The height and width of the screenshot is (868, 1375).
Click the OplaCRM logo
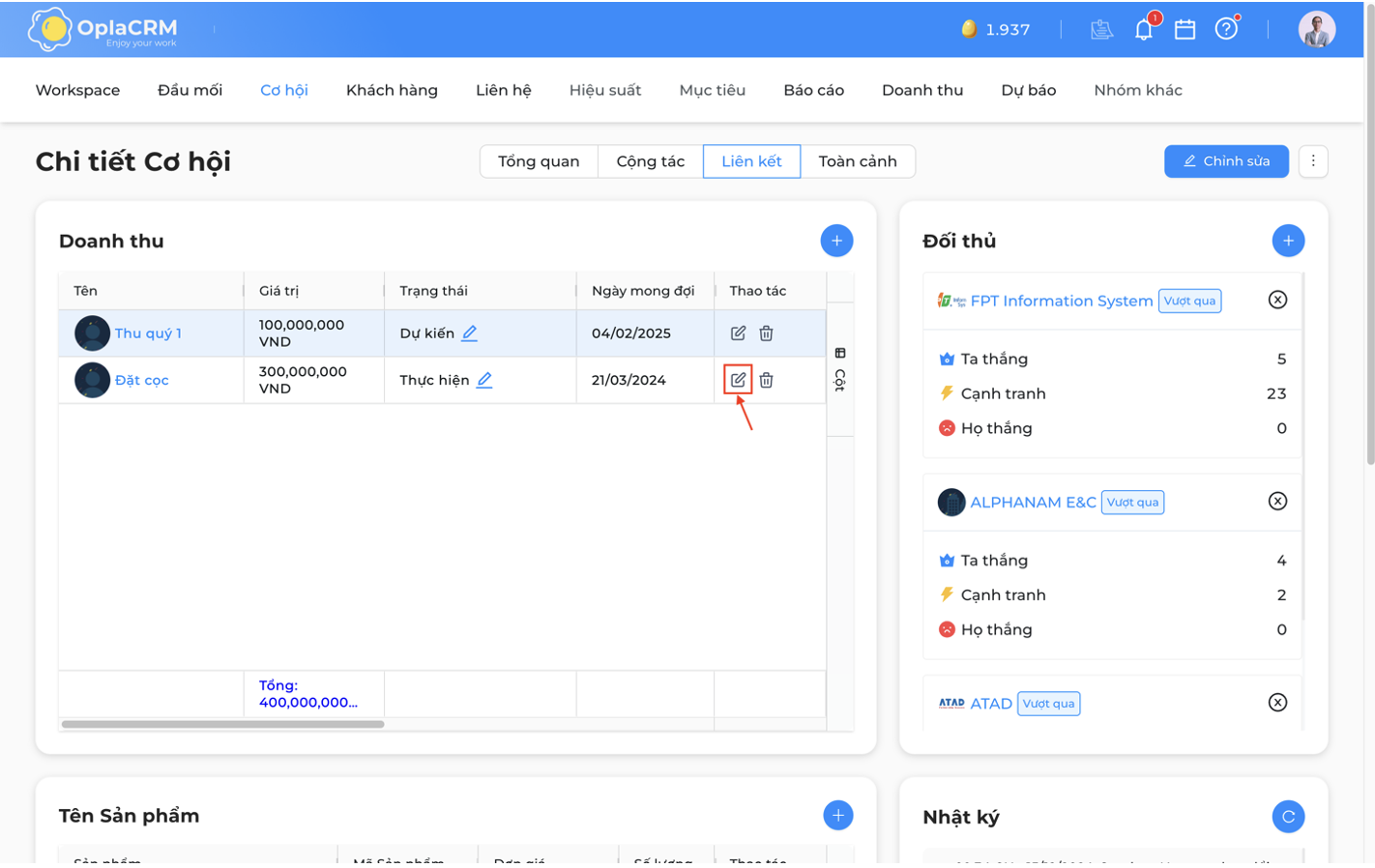pos(103,29)
